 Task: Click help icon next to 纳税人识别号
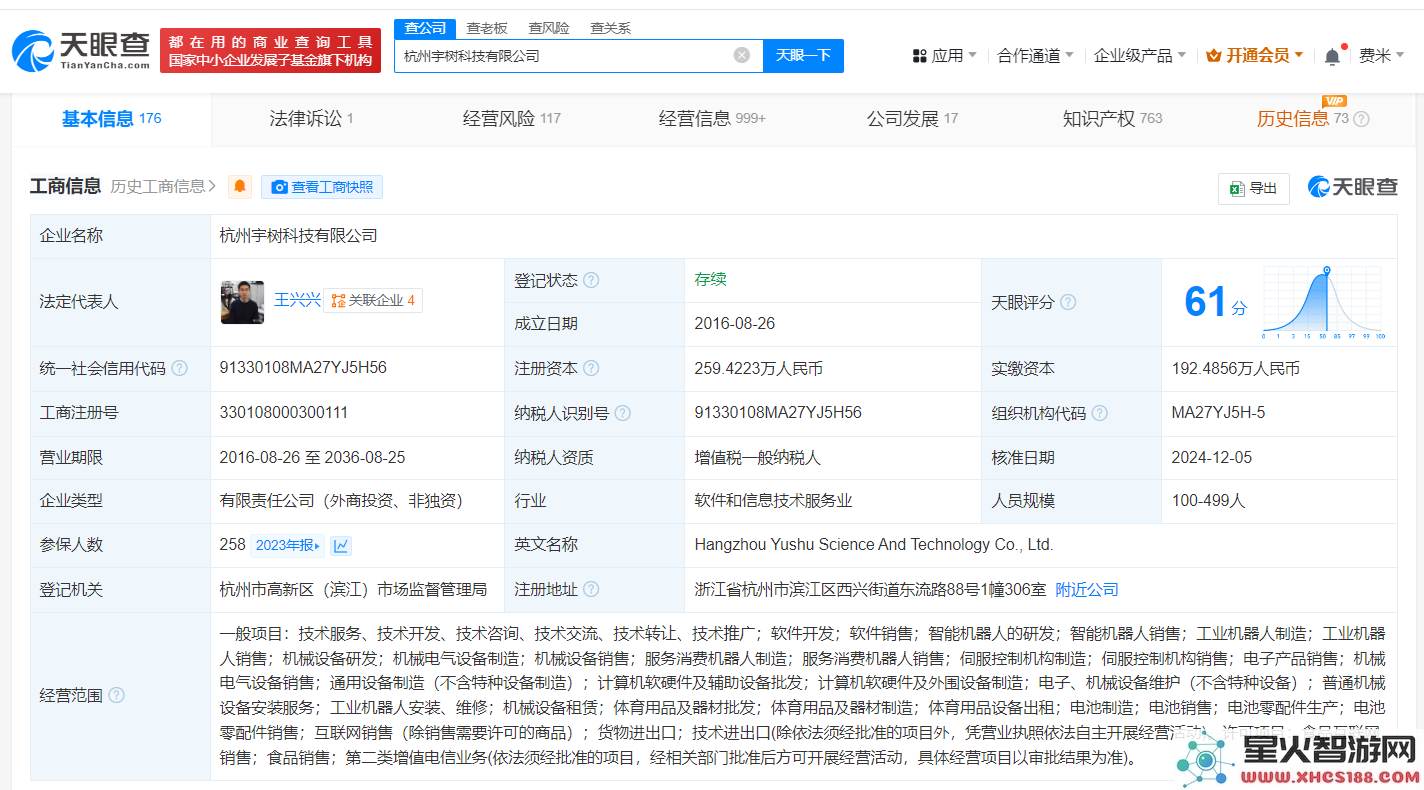623,413
